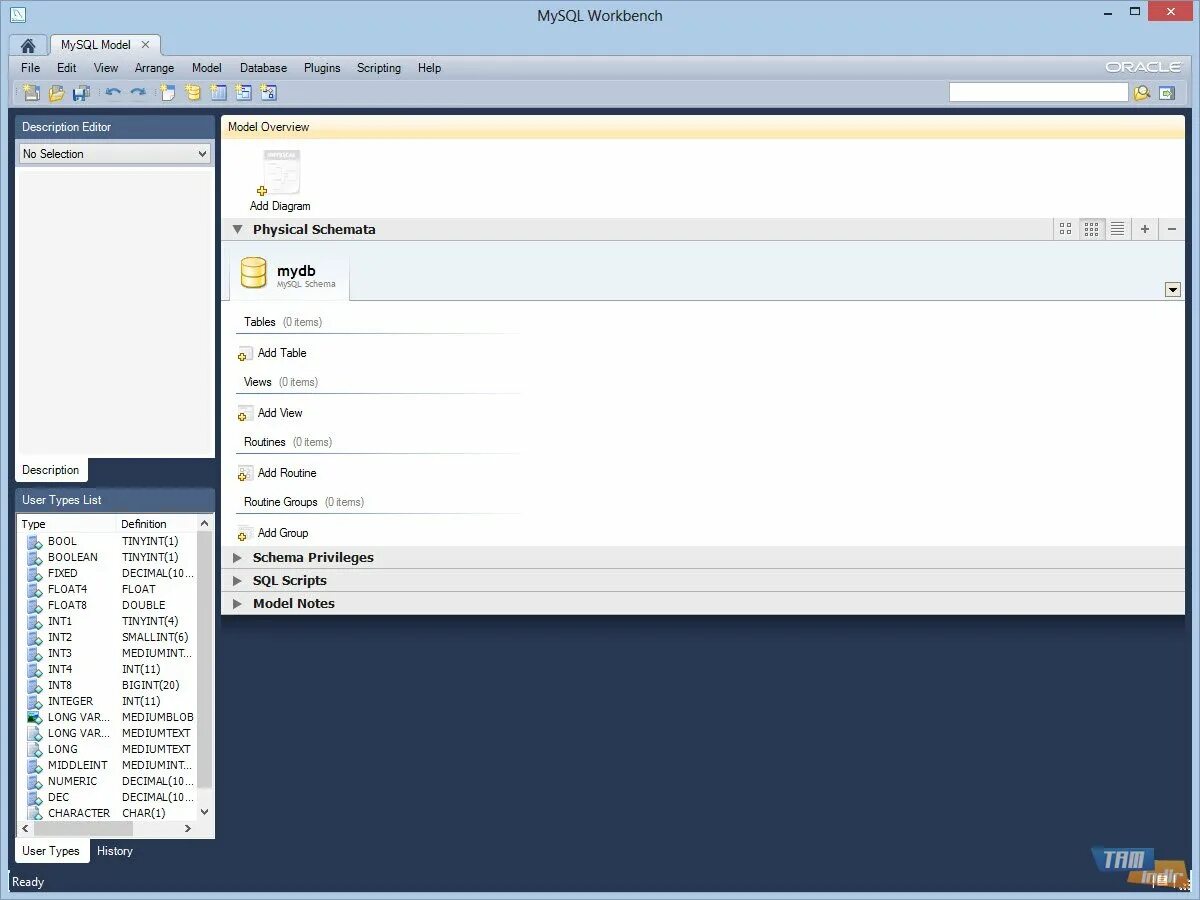Expand the Schema Privileges section

click(x=238, y=557)
